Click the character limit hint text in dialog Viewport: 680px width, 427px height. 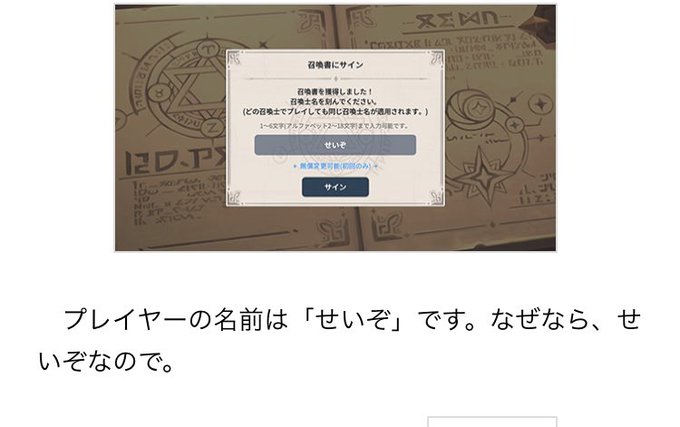point(334,126)
